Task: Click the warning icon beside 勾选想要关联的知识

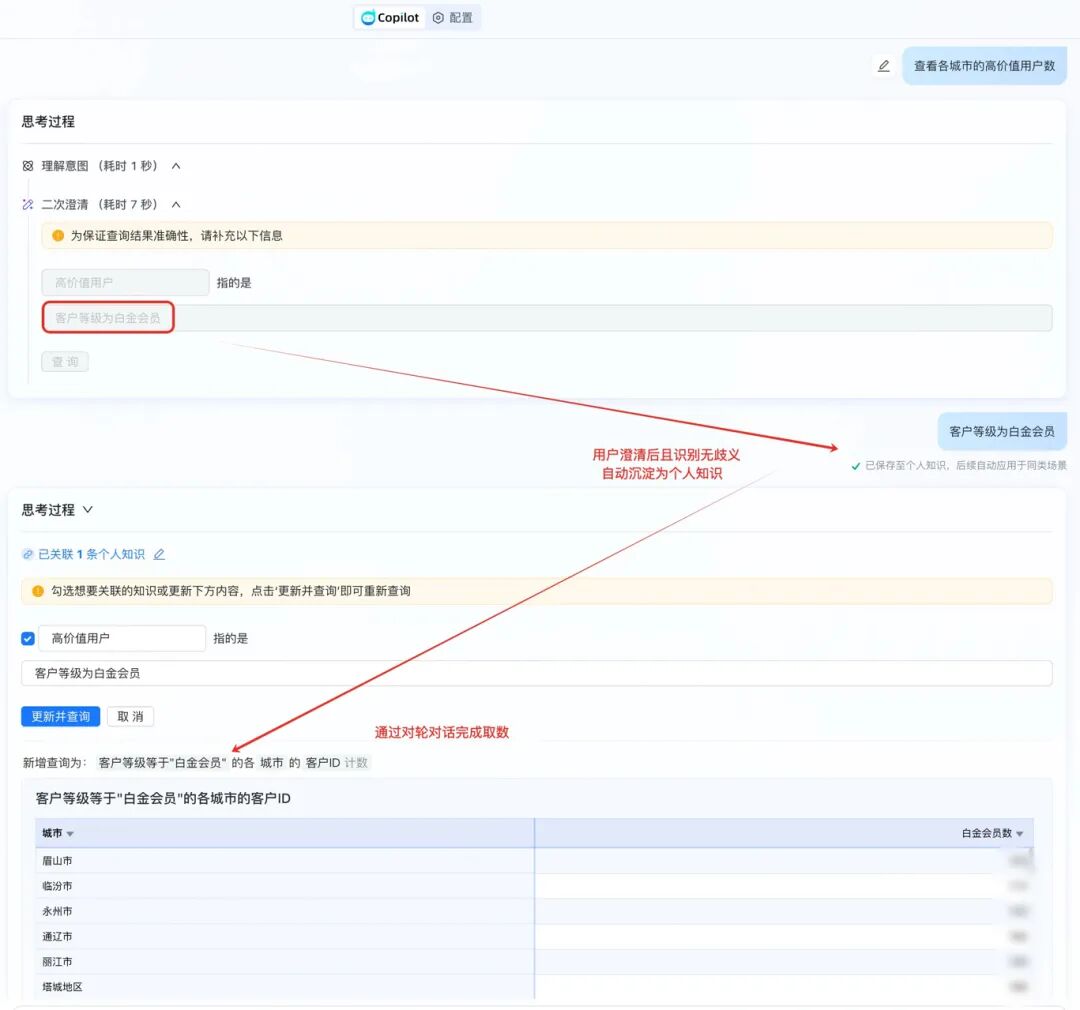Action: coord(38,591)
